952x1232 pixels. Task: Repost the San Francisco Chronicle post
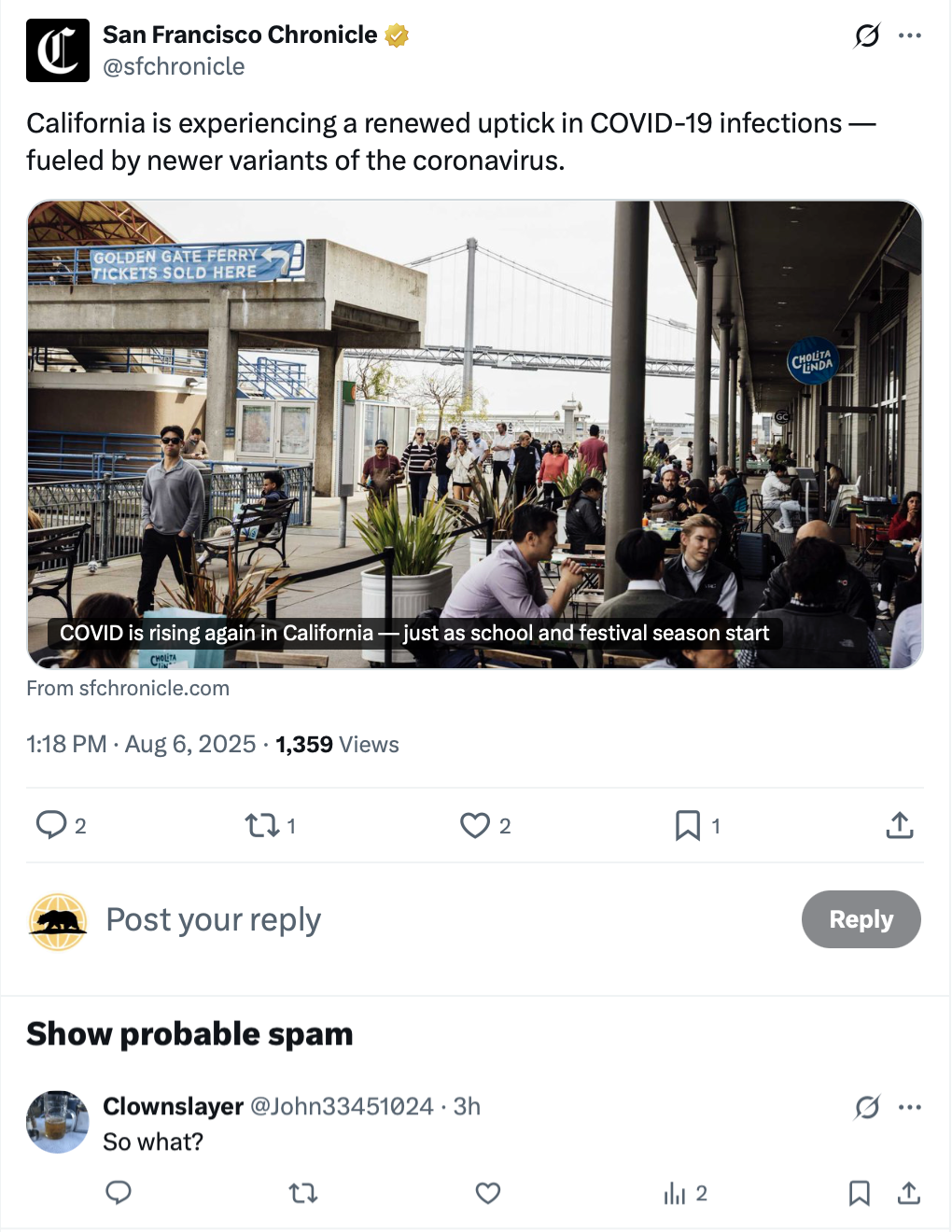[261, 825]
